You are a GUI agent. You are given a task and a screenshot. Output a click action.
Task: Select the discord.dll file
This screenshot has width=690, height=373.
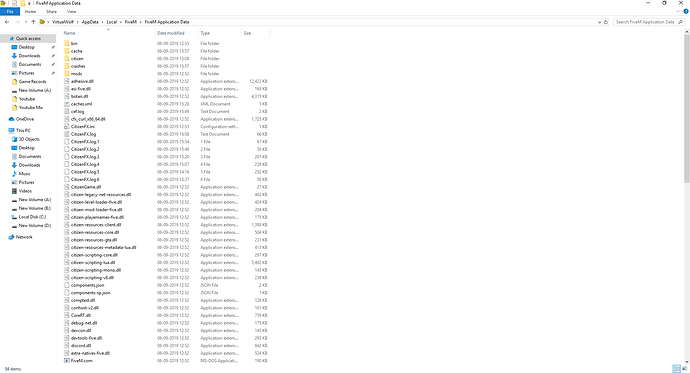[x=81, y=346]
